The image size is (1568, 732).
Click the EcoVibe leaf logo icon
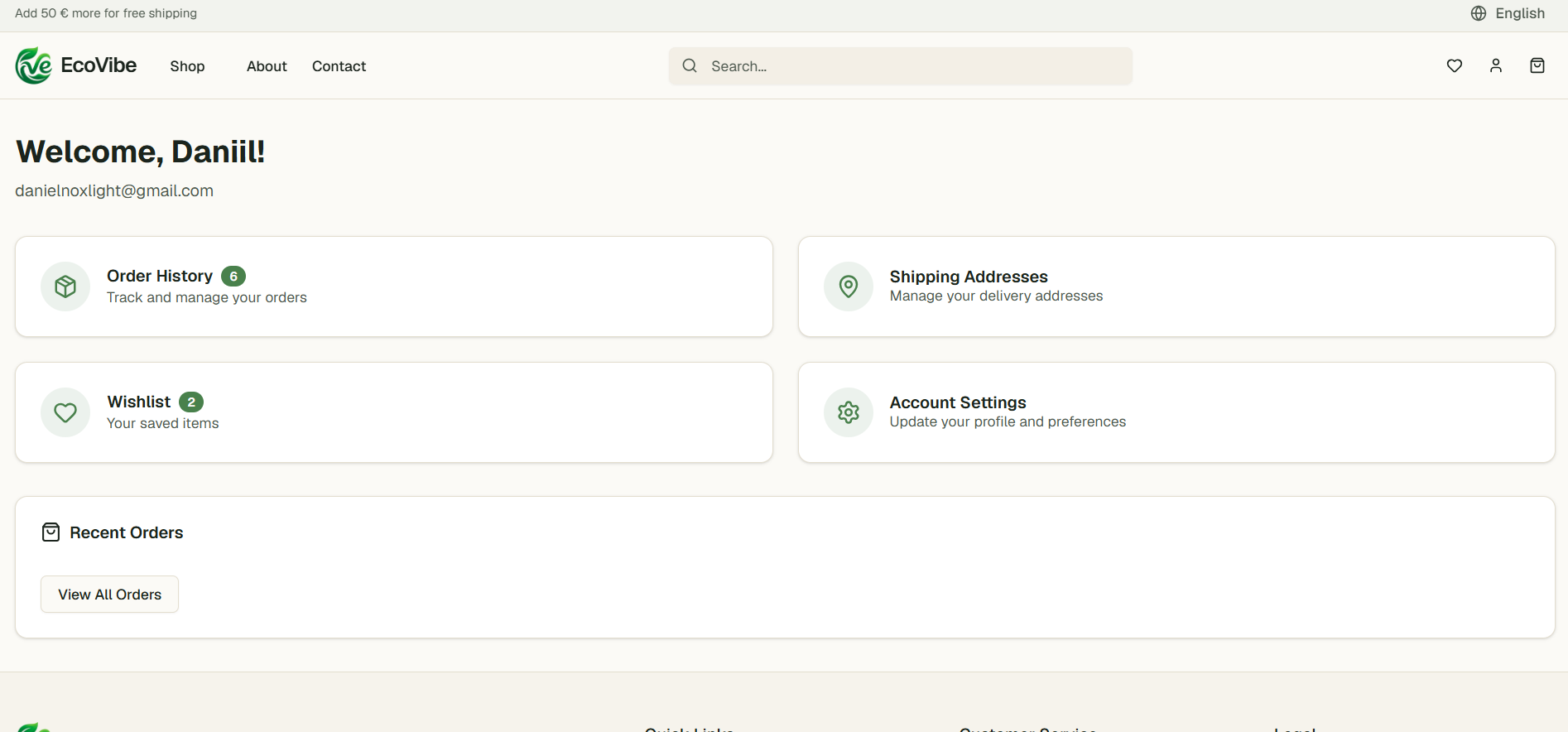click(x=33, y=65)
